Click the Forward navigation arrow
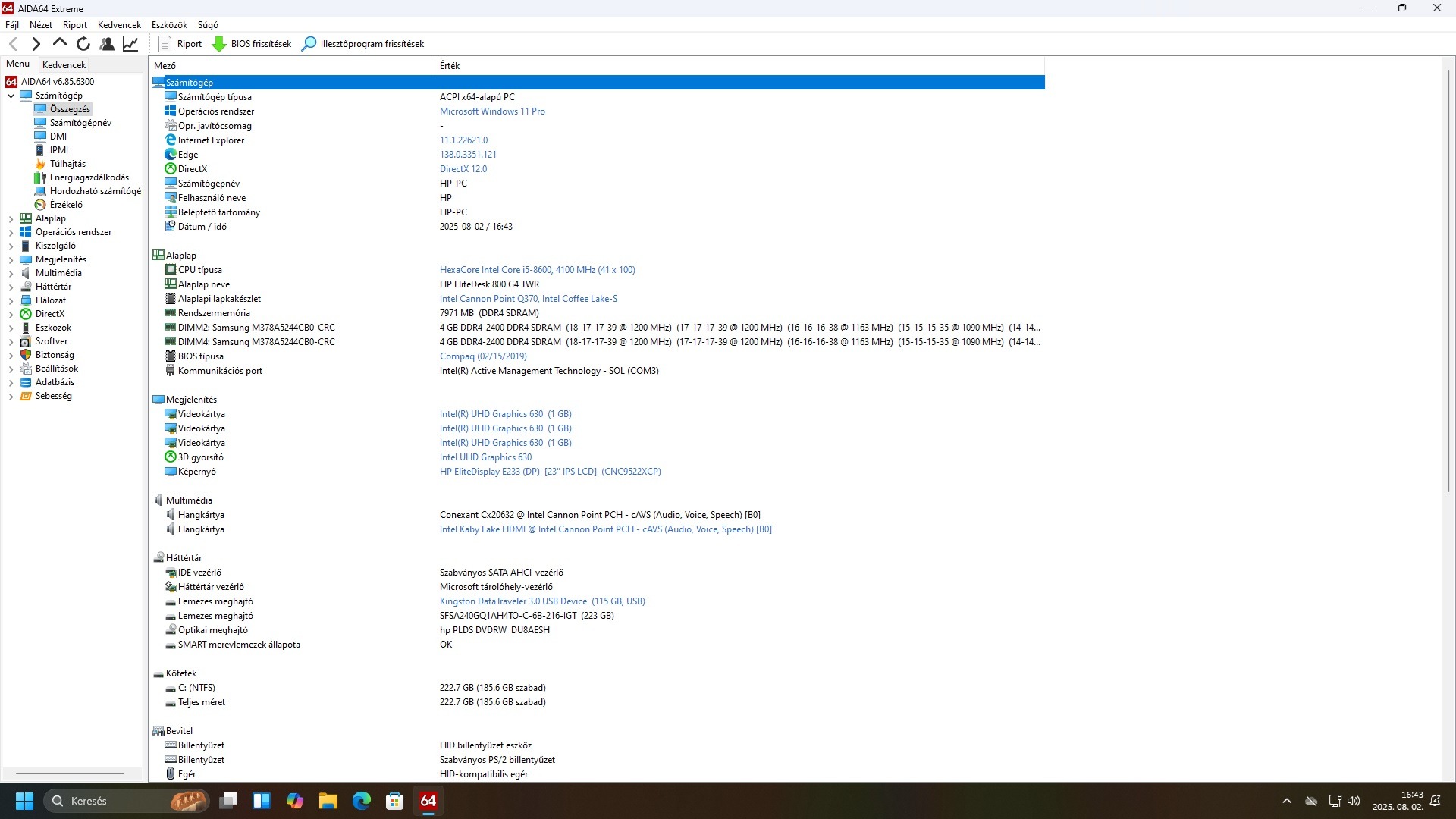 (x=36, y=44)
